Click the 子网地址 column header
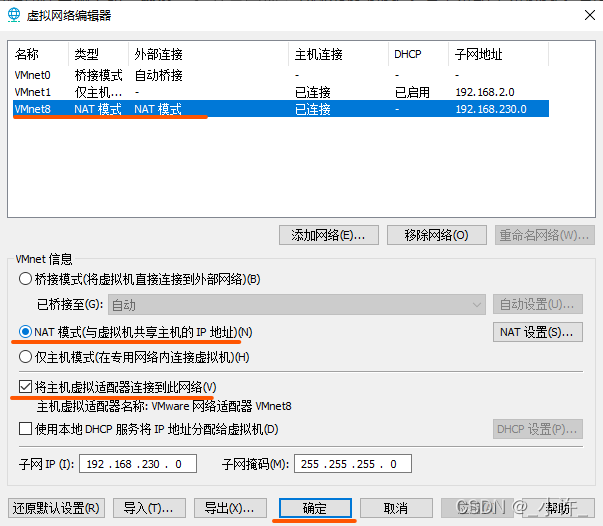Image resolution: width=603 pixels, height=526 pixels. [x=498, y=54]
